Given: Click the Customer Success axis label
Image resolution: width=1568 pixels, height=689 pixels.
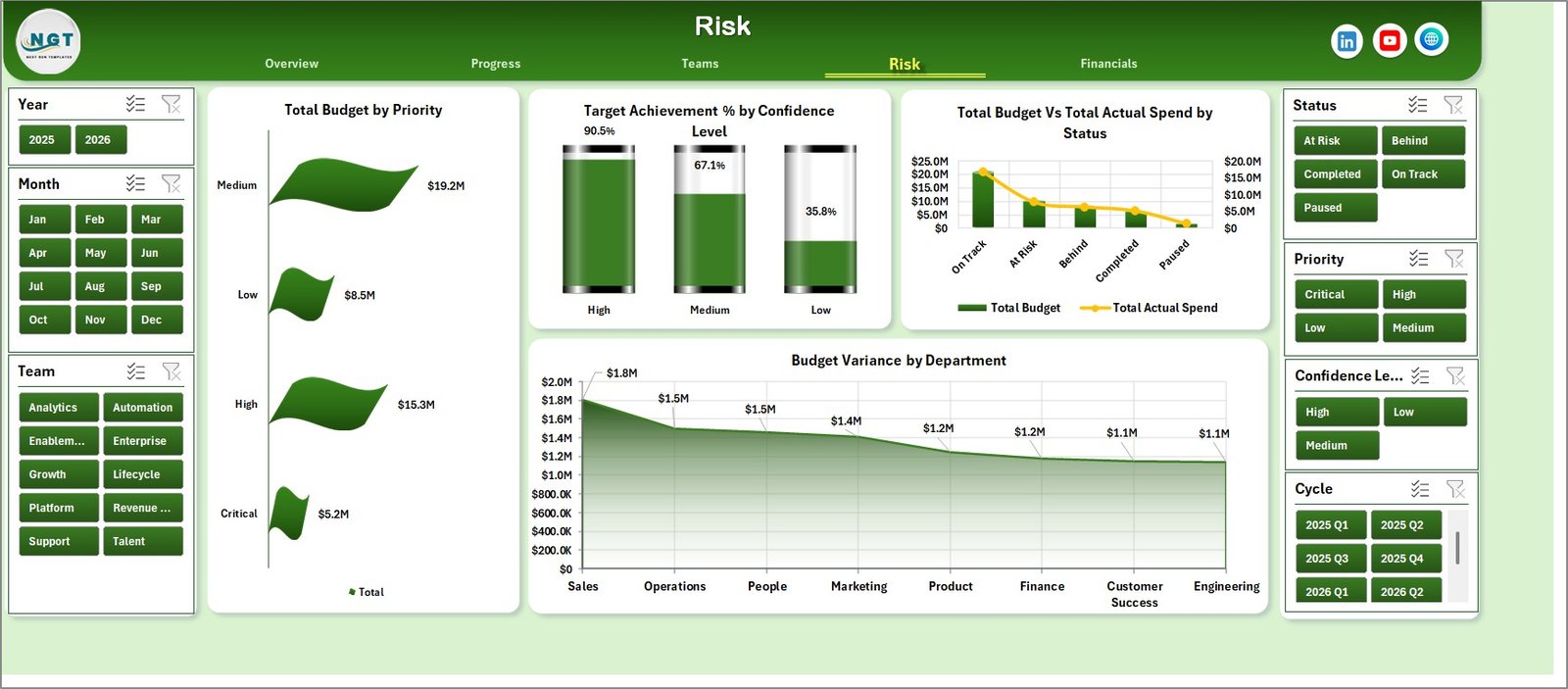Looking at the screenshot, I should tap(1134, 594).
